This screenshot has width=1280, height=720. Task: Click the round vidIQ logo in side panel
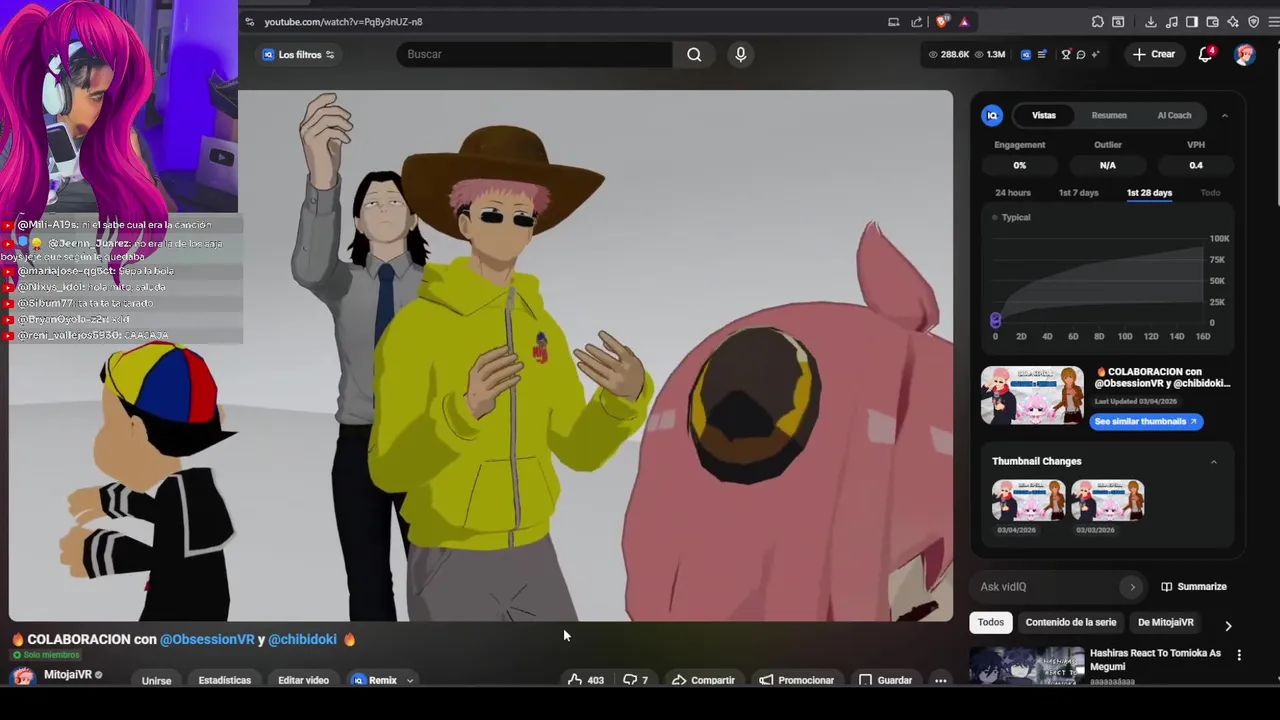tap(992, 115)
